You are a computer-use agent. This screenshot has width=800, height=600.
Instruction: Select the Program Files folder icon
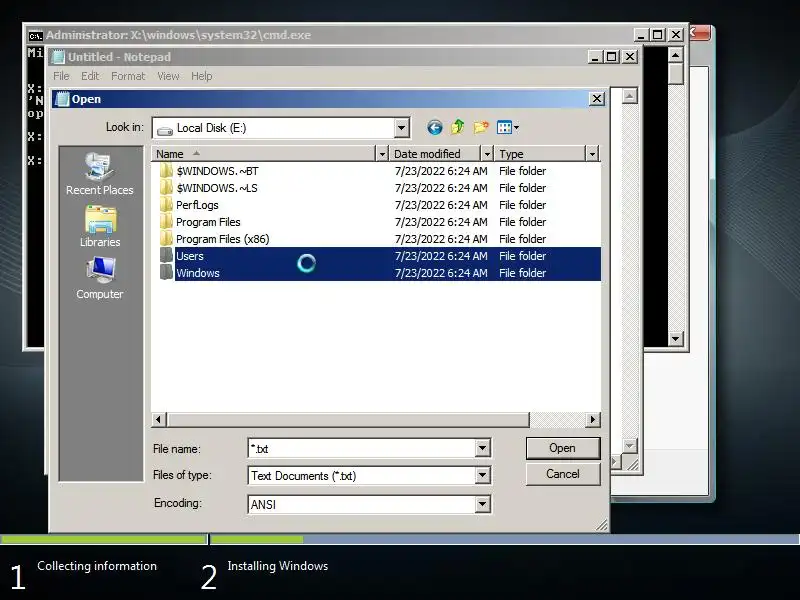click(166, 222)
